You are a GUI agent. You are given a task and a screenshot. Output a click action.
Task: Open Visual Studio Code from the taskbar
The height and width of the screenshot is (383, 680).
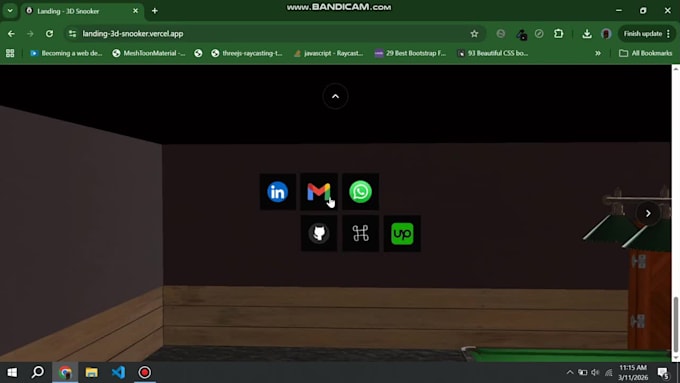(x=118, y=372)
